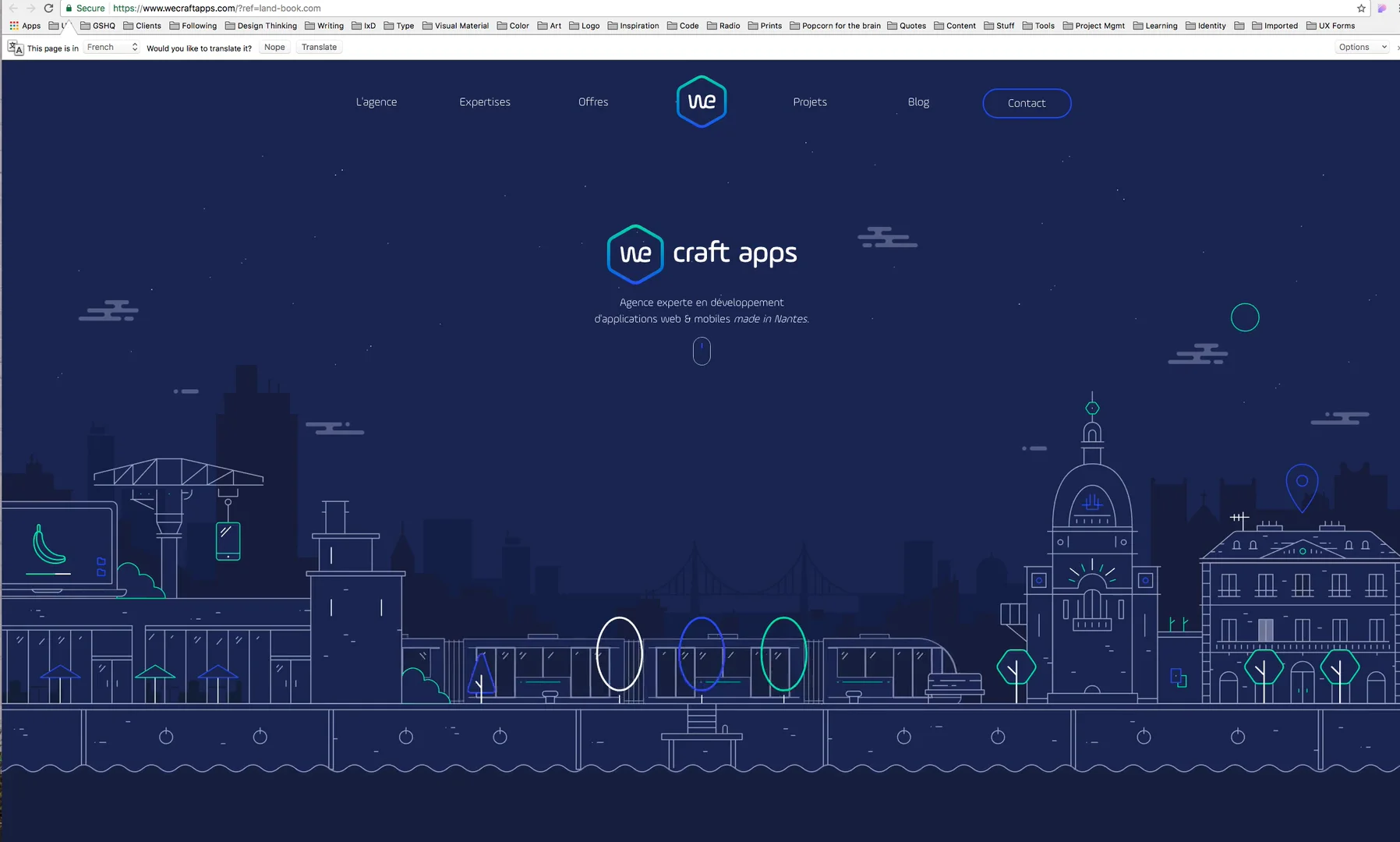Image resolution: width=1400 pixels, height=842 pixels.
Task: Open the page language dropdown showing French
Action: (x=111, y=47)
